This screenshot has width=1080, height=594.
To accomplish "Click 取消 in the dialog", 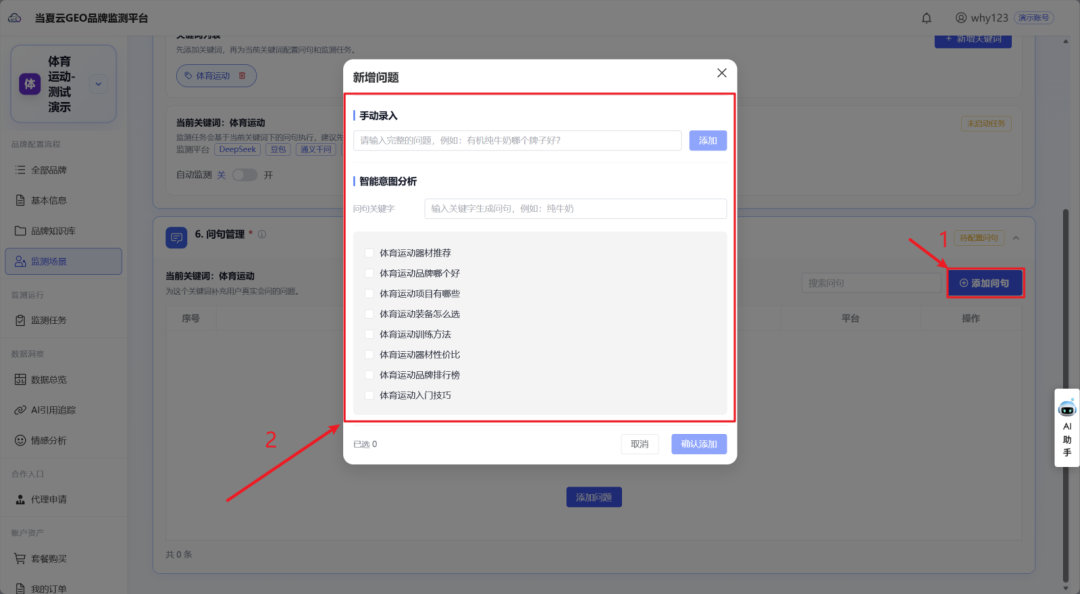I will (x=639, y=444).
